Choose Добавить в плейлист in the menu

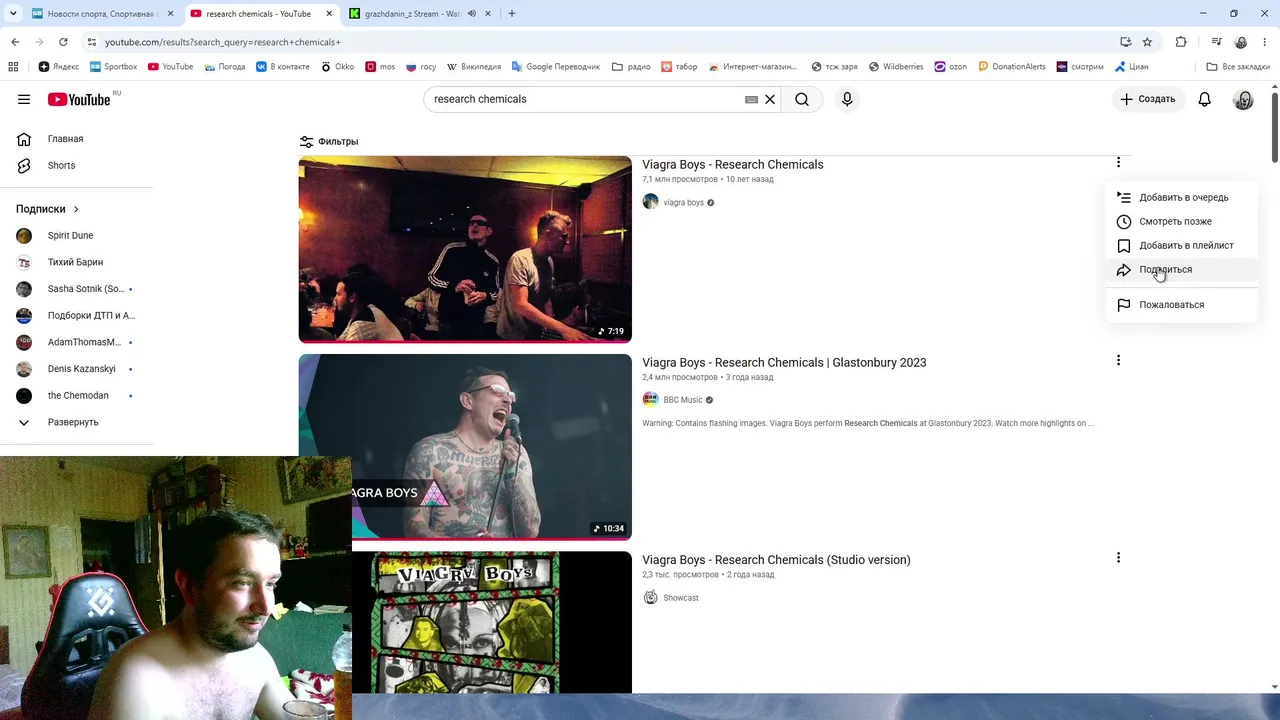1181,246
